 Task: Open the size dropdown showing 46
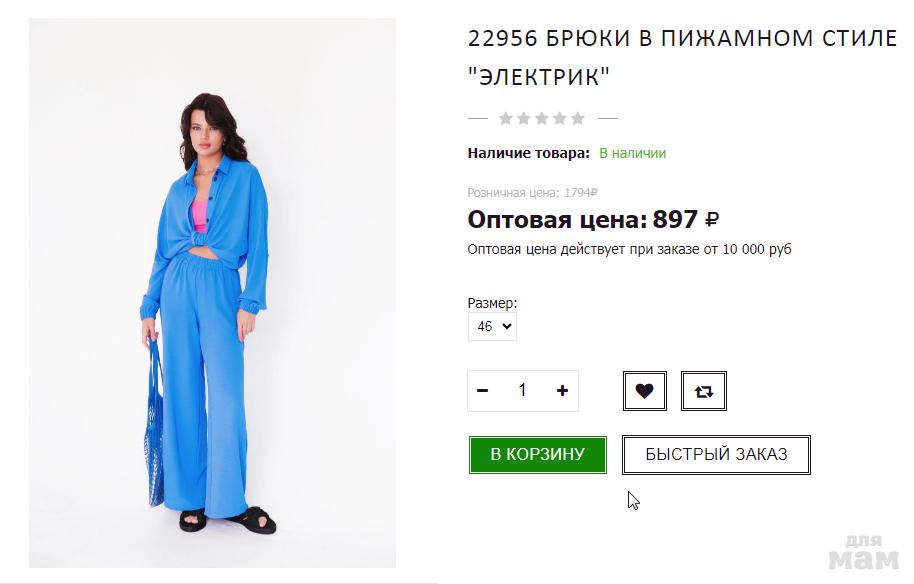[x=492, y=326]
